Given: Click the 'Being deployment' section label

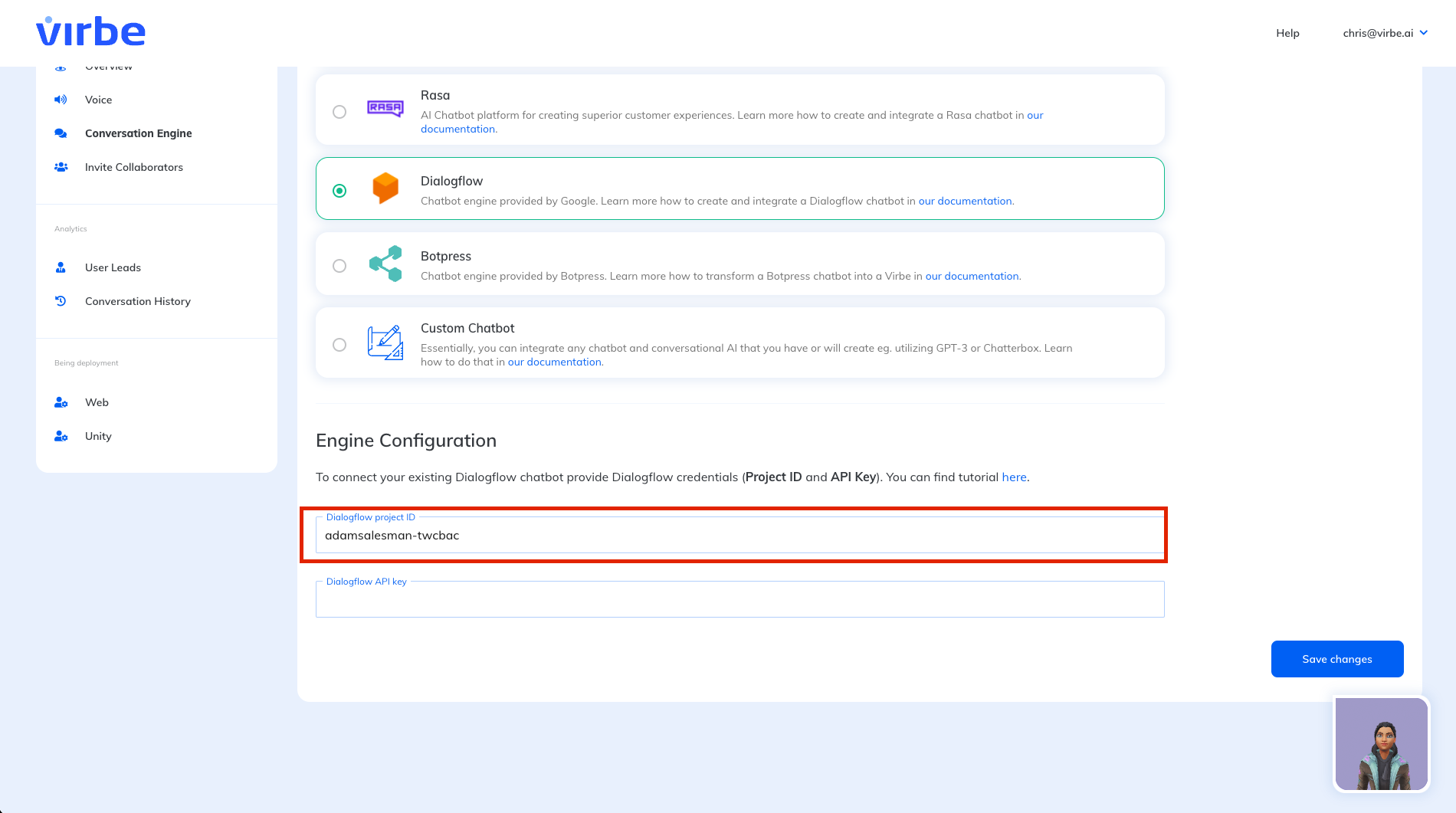Looking at the screenshot, I should pos(87,363).
